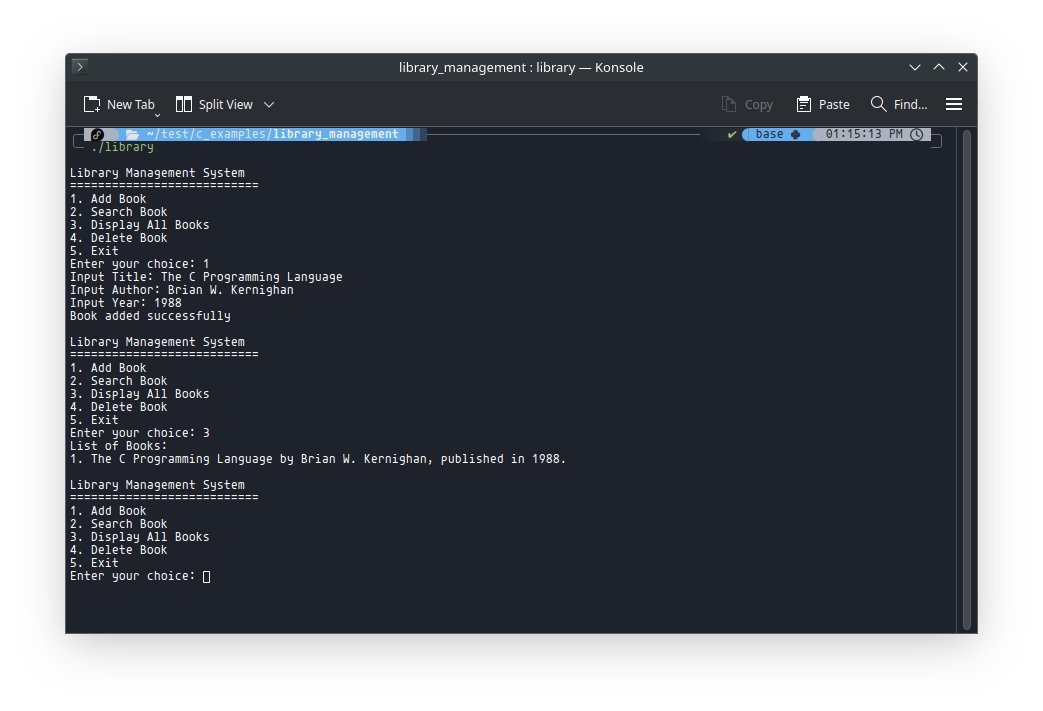The height and width of the screenshot is (711, 1043).
Task: Click the New Tab icon
Action: coord(92,104)
